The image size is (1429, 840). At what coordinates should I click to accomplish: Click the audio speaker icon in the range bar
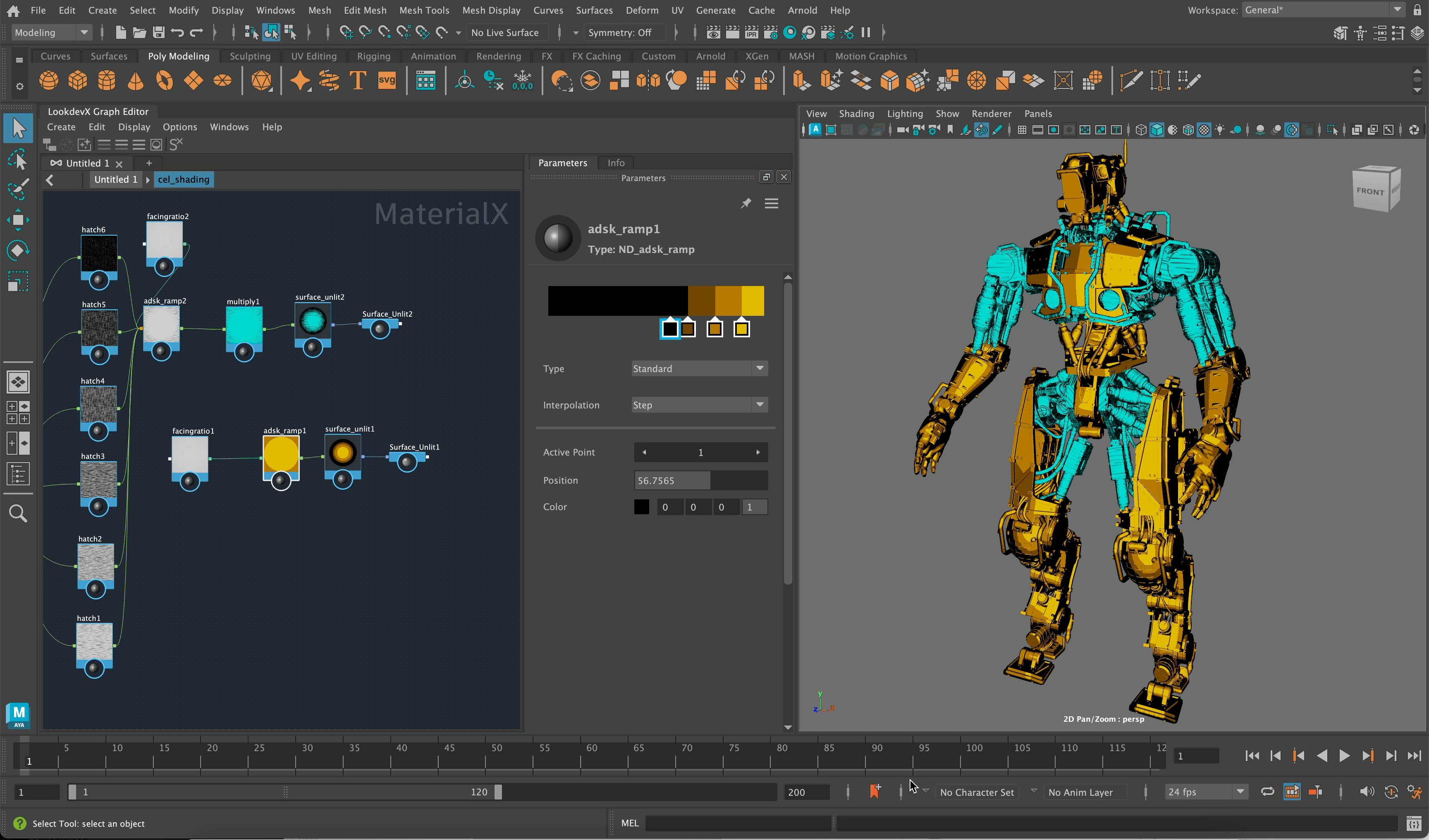1367,791
